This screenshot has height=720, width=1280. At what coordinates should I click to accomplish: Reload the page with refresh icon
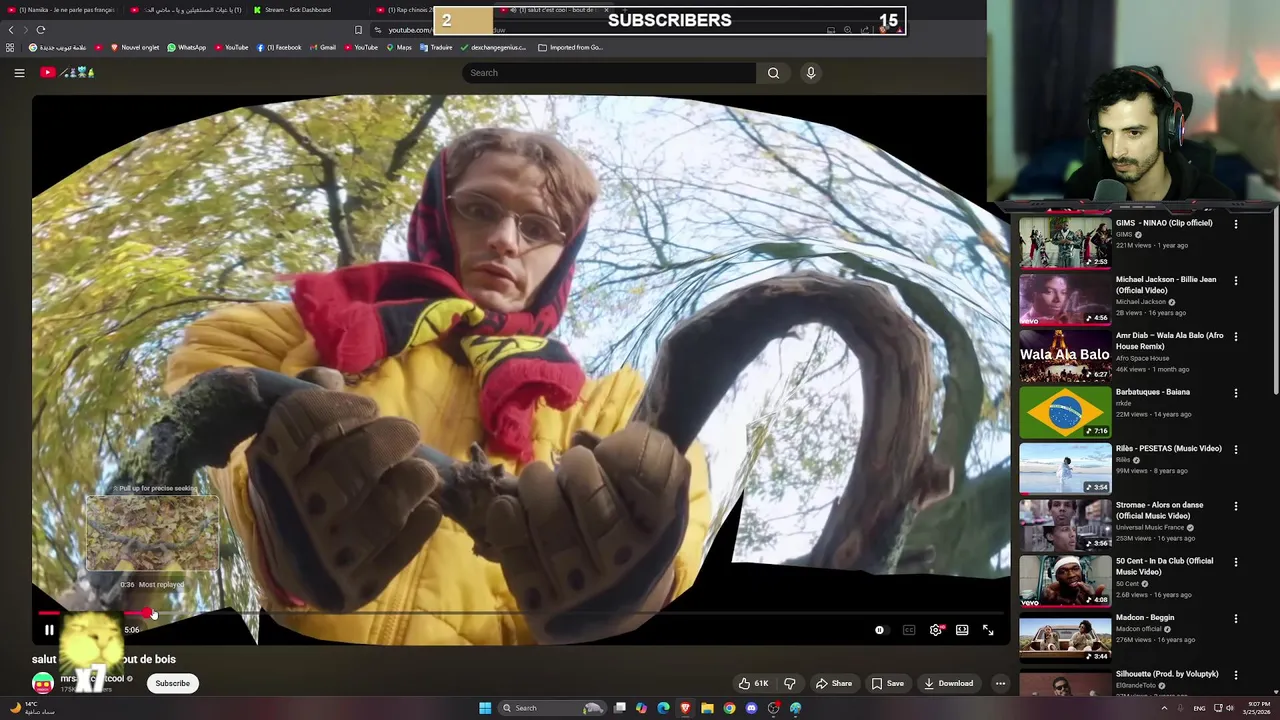tap(41, 30)
